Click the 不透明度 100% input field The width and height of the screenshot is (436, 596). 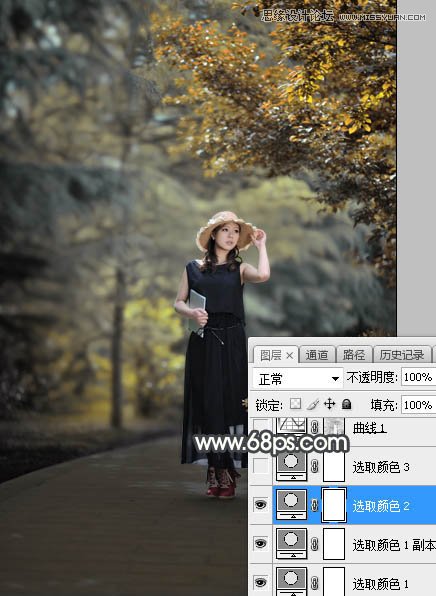pyautogui.click(x=419, y=377)
